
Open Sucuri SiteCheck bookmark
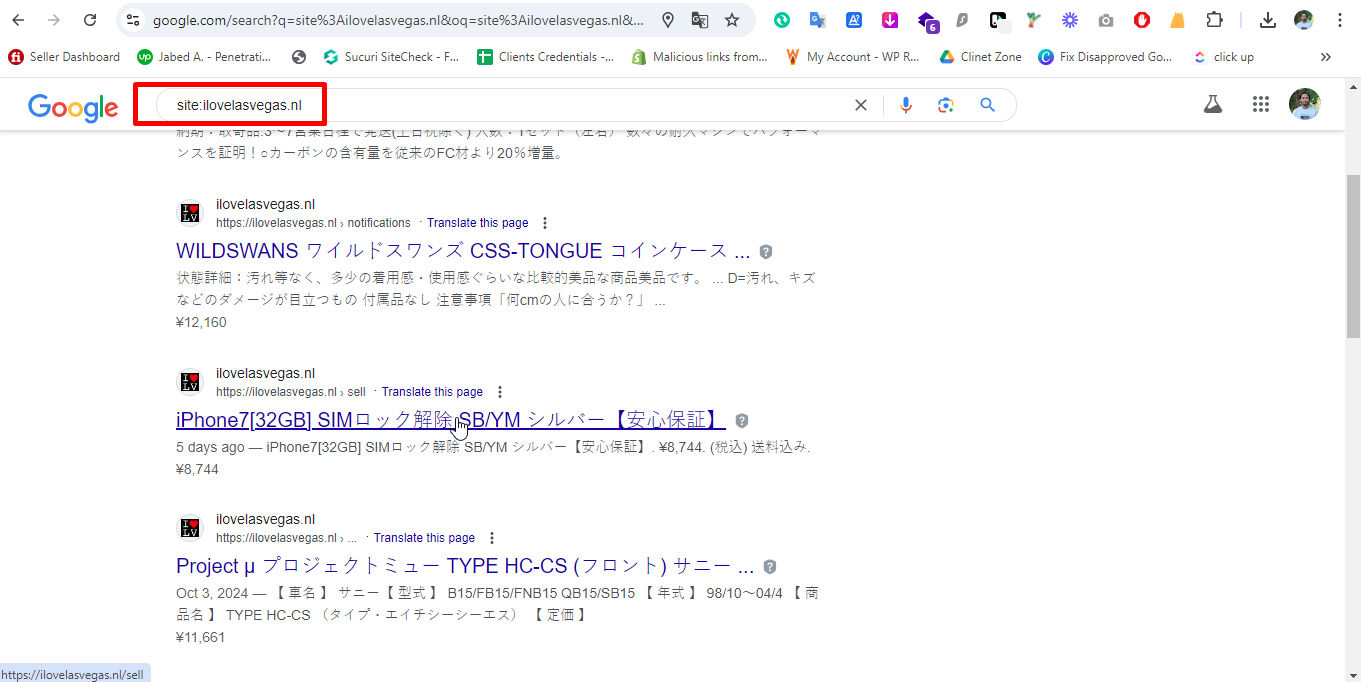[x=391, y=57]
